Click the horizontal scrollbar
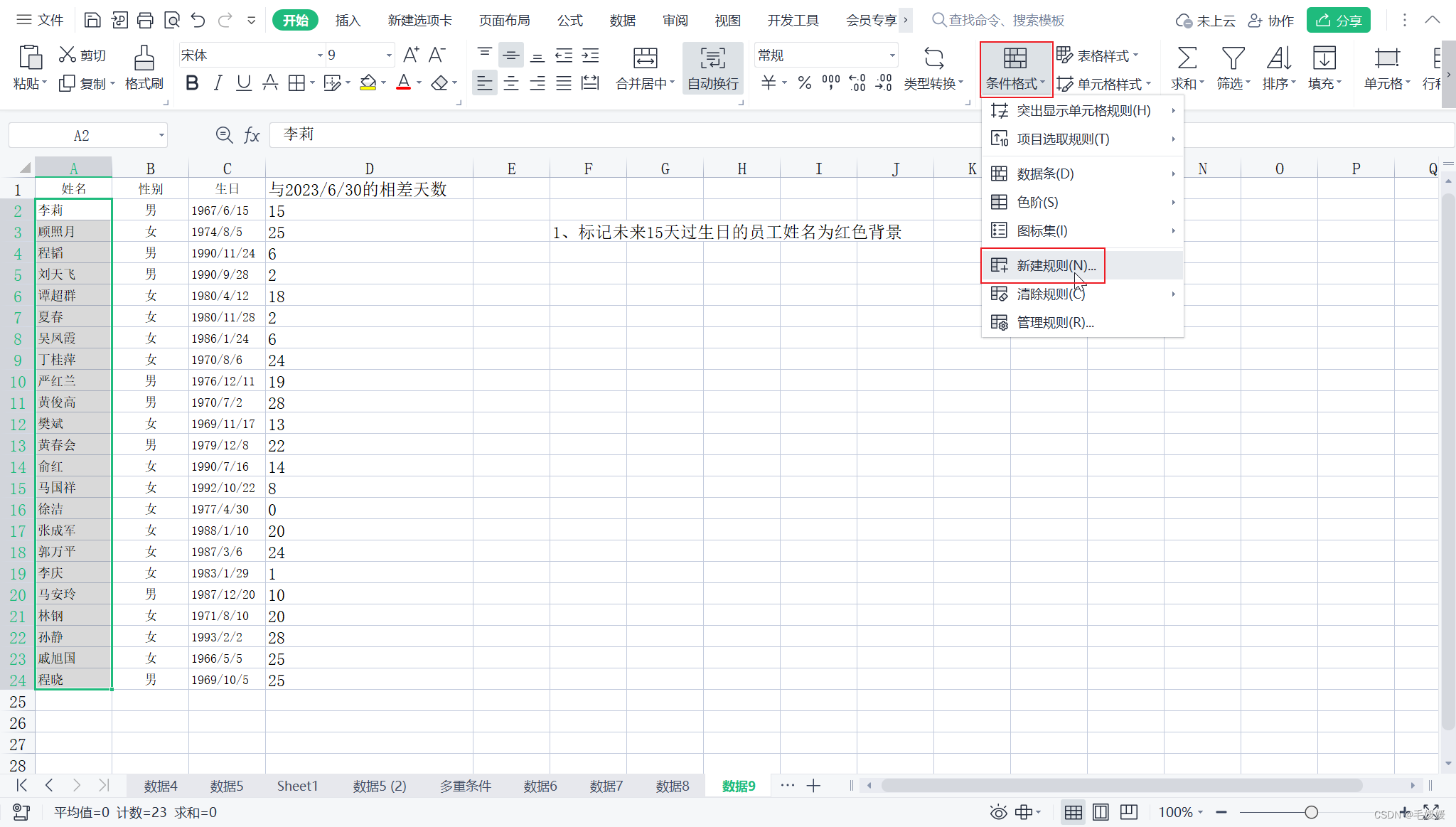Image resolution: width=1456 pixels, height=827 pixels. pyautogui.click(x=1122, y=786)
